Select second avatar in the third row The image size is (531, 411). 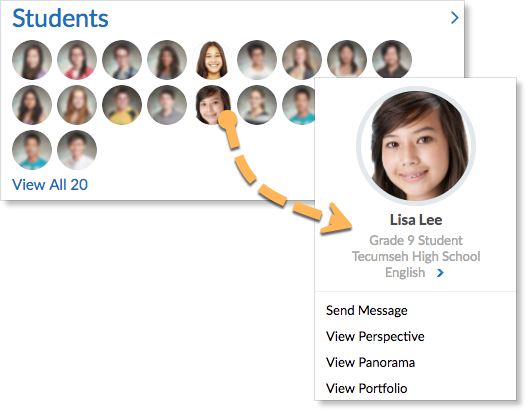77,150
